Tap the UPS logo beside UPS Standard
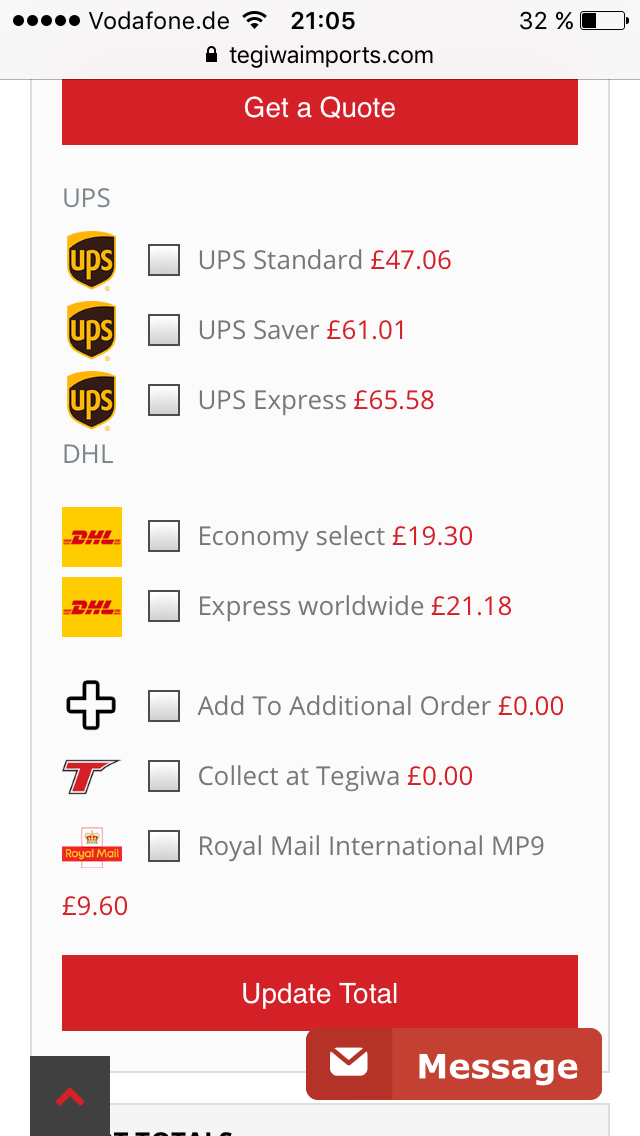Viewport: 640px width, 1136px height. 91,261
